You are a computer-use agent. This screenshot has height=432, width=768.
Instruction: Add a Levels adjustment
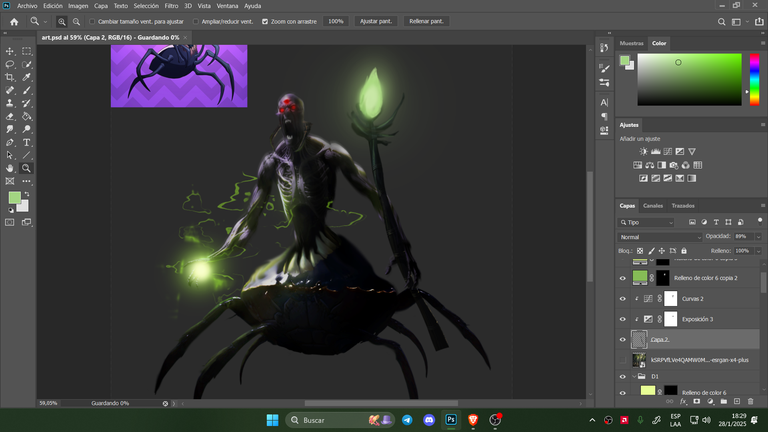coord(655,151)
